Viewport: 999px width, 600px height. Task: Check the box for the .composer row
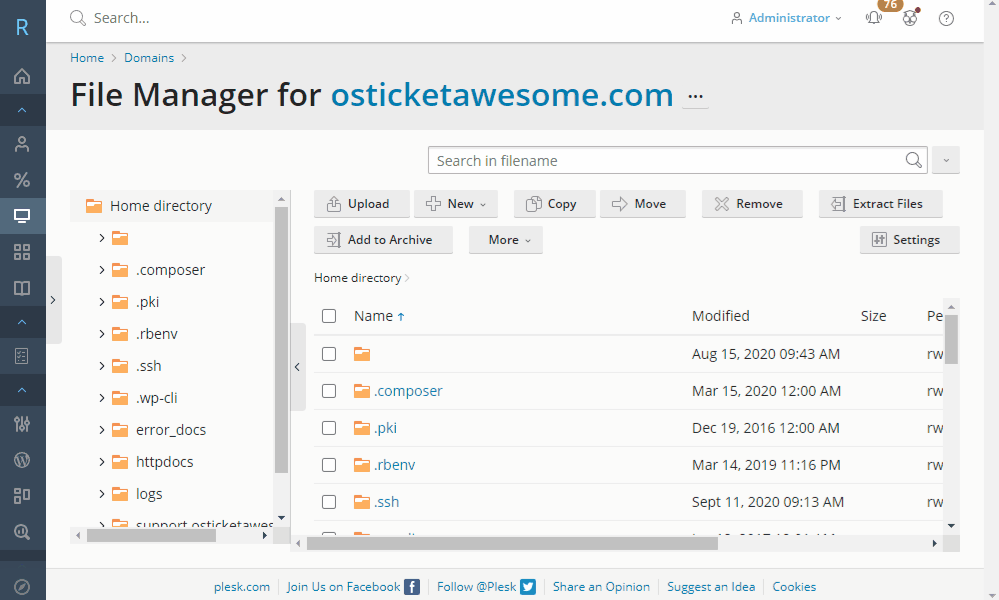329,390
